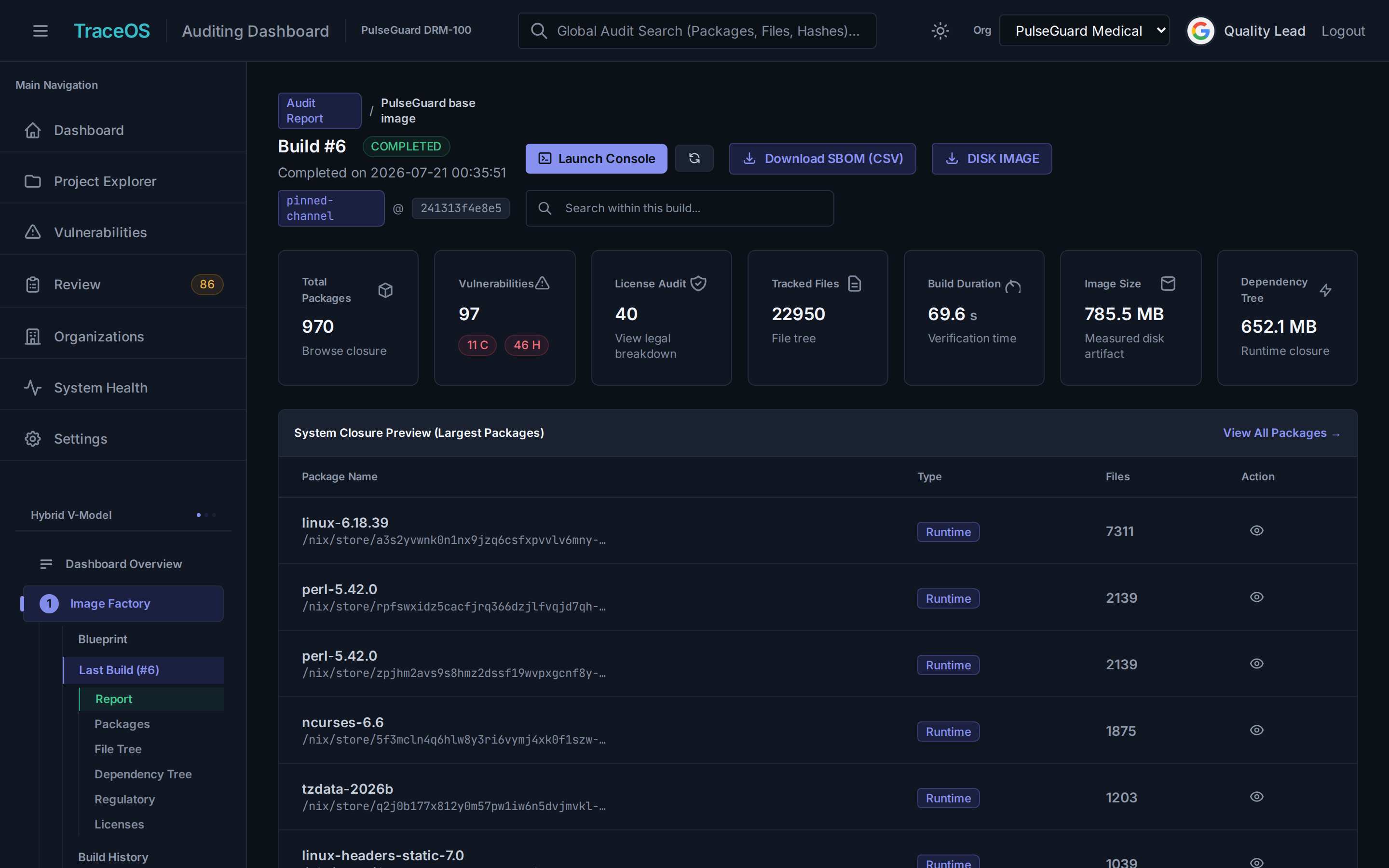Open the hamburger menu icon
1389x868 pixels.
pos(40,30)
